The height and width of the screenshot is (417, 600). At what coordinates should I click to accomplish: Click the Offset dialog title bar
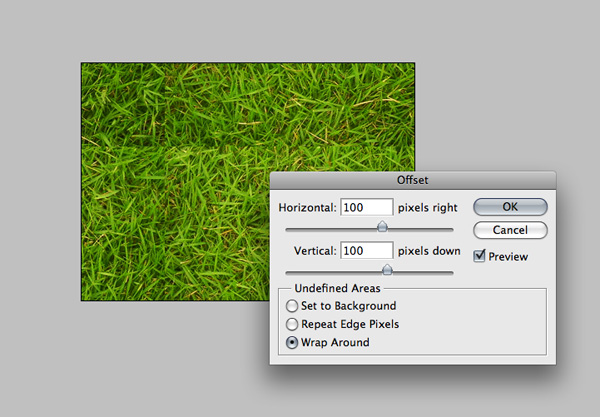coord(412,180)
